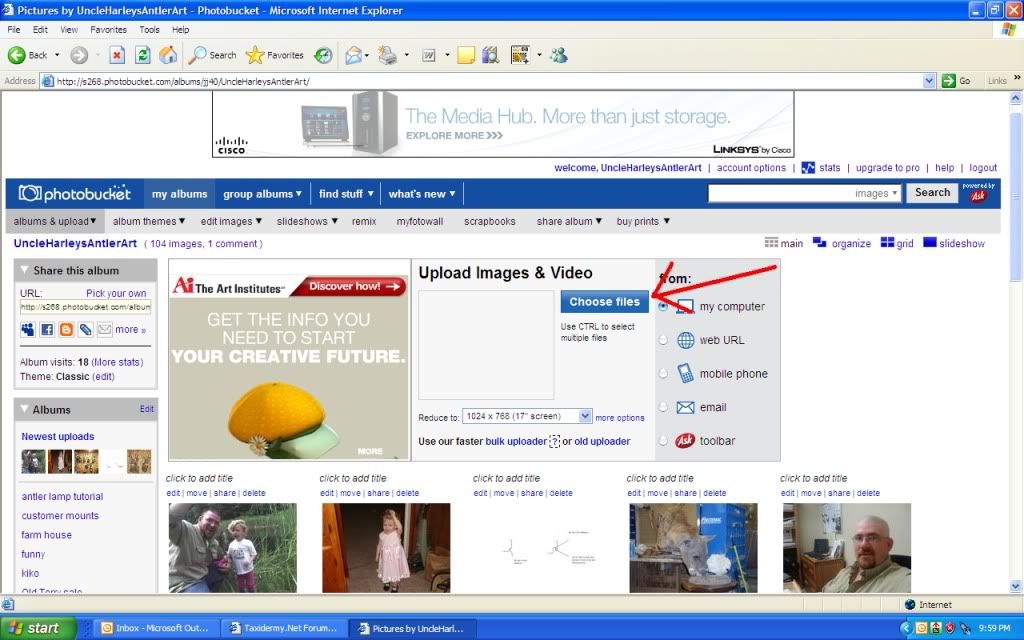Open the bulk uploader link
Viewport: 1024px width, 640px height.
(x=516, y=441)
